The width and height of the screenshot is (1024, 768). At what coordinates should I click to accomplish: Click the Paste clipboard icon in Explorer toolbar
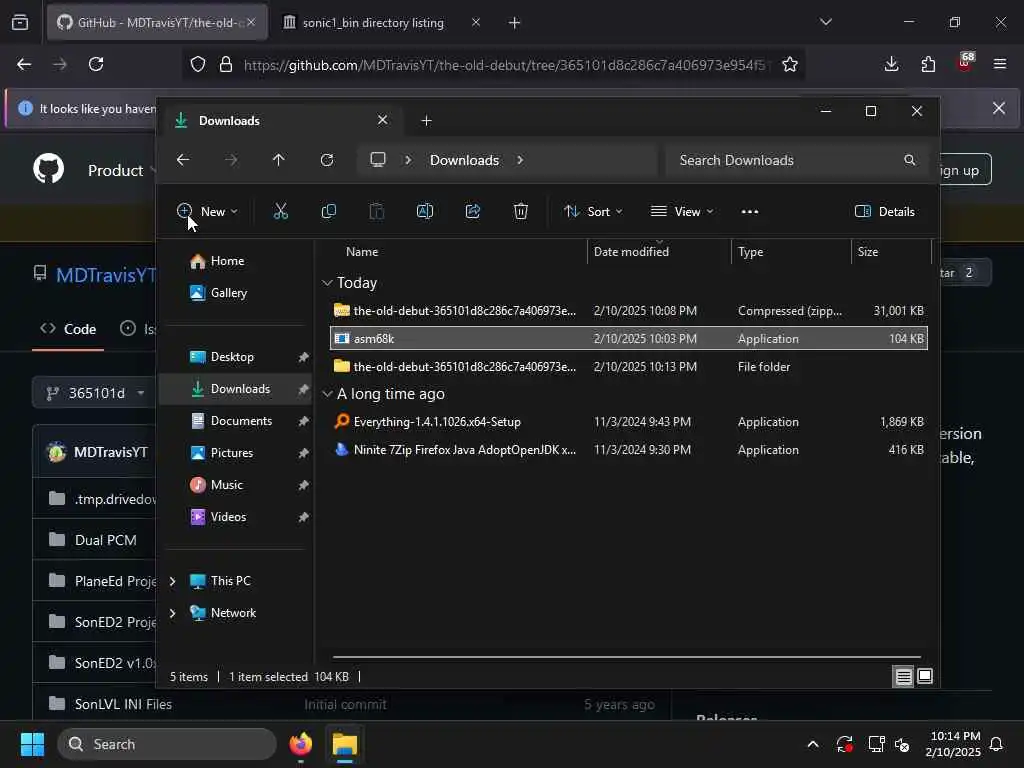tap(377, 212)
